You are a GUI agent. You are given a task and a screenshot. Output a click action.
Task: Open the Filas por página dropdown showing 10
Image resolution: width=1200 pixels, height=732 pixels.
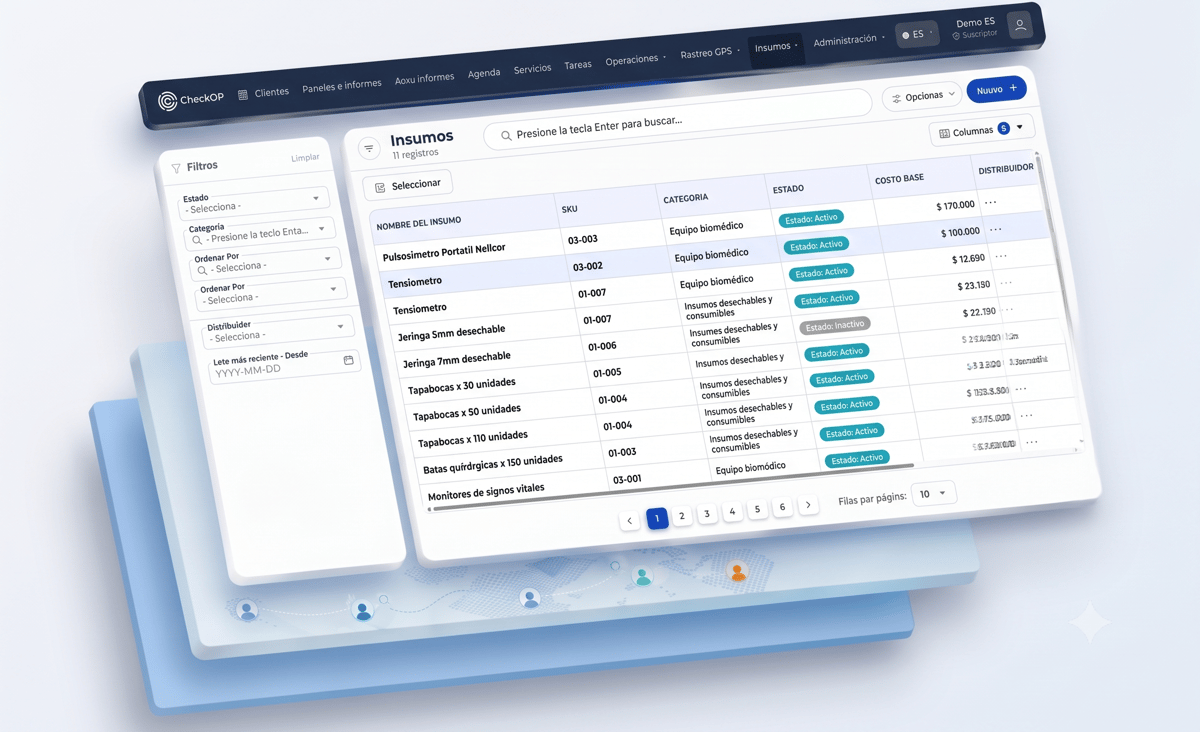934,494
